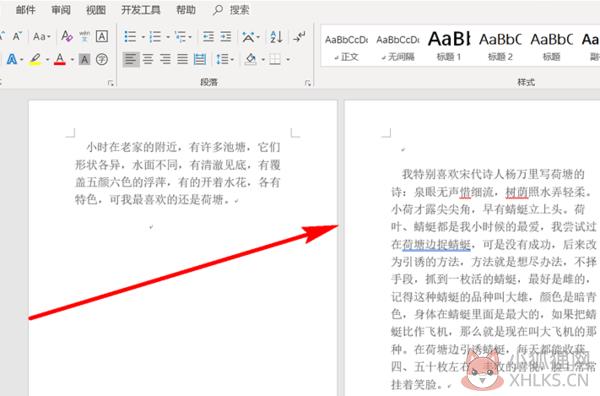This screenshot has height=396, width=600.
Task: Open the 帮助 ribbon tab
Action: 186,10
